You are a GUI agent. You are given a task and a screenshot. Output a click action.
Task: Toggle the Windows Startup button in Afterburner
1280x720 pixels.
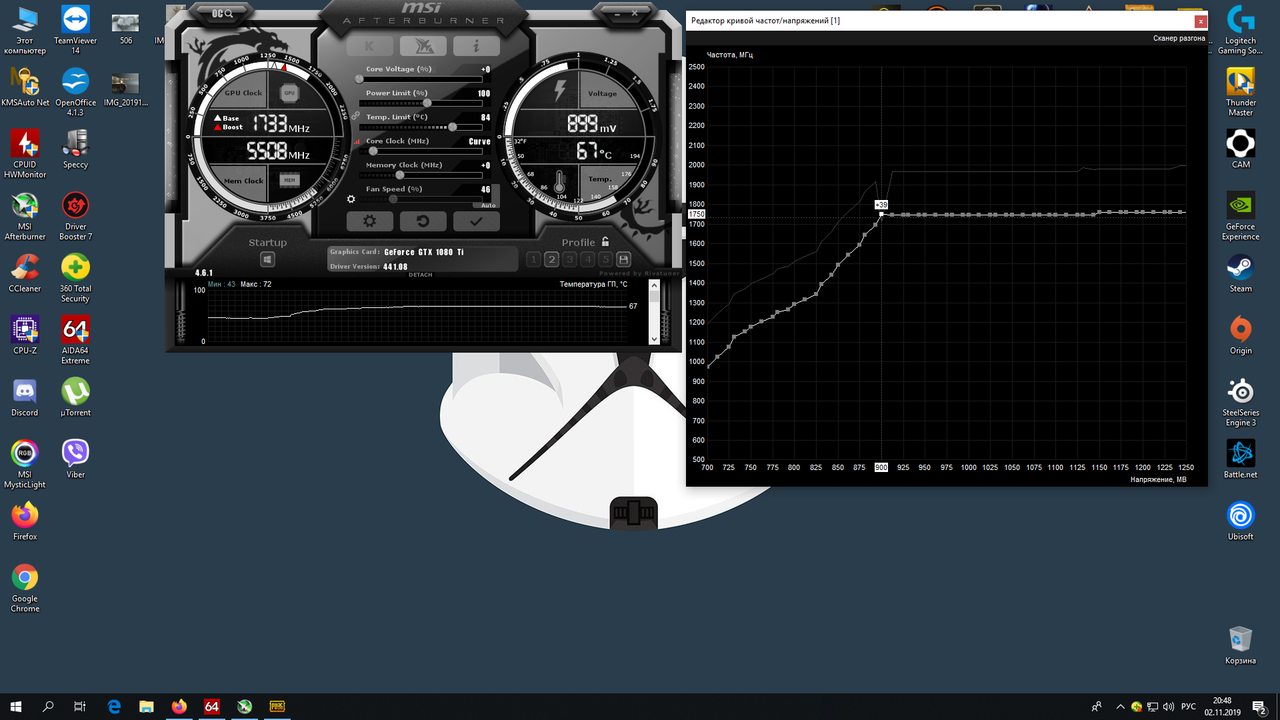tap(268, 260)
